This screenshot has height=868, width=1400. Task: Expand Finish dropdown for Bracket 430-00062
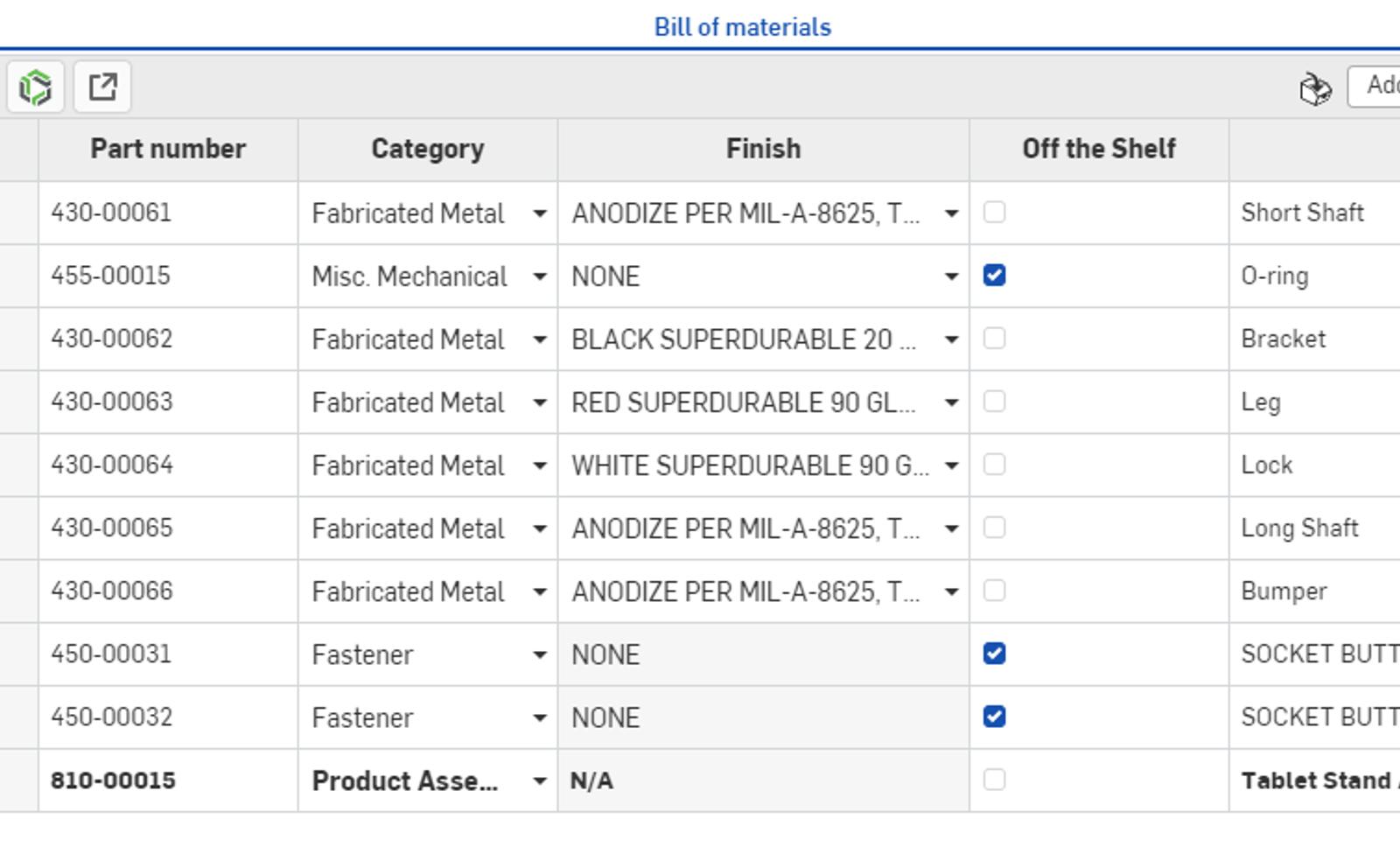(x=953, y=339)
